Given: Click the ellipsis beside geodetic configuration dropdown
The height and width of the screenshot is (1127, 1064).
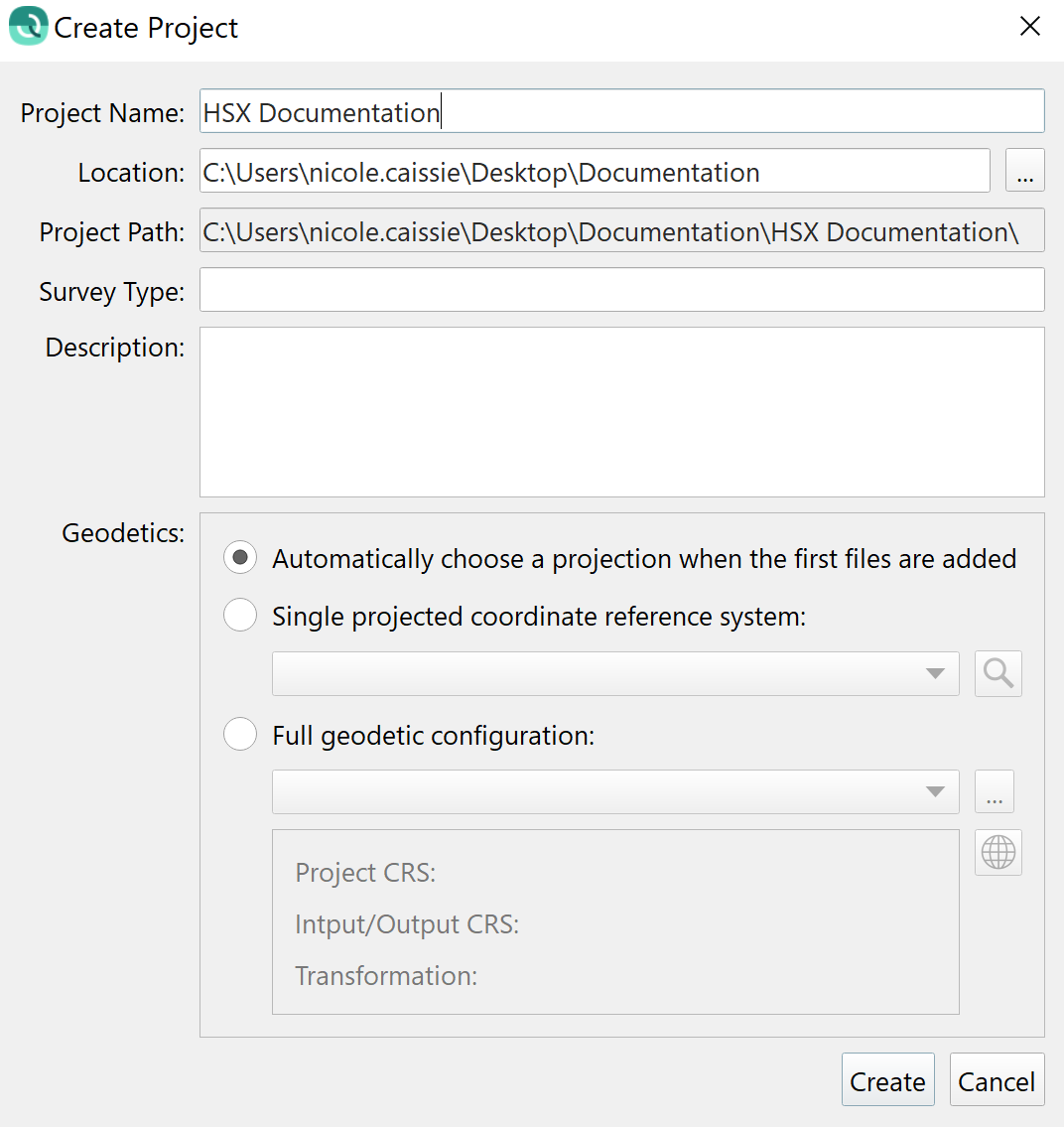Looking at the screenshot, I should pyautogui.click(x=994, y=791).
